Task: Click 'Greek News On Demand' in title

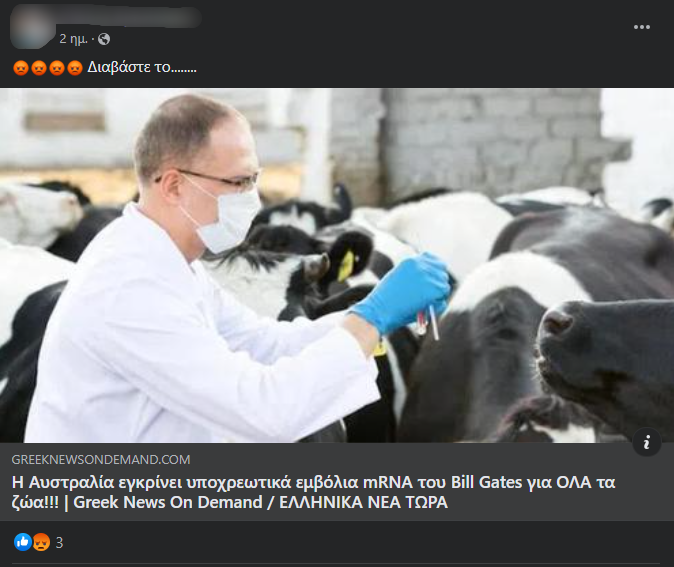Action: click(168, 502)
